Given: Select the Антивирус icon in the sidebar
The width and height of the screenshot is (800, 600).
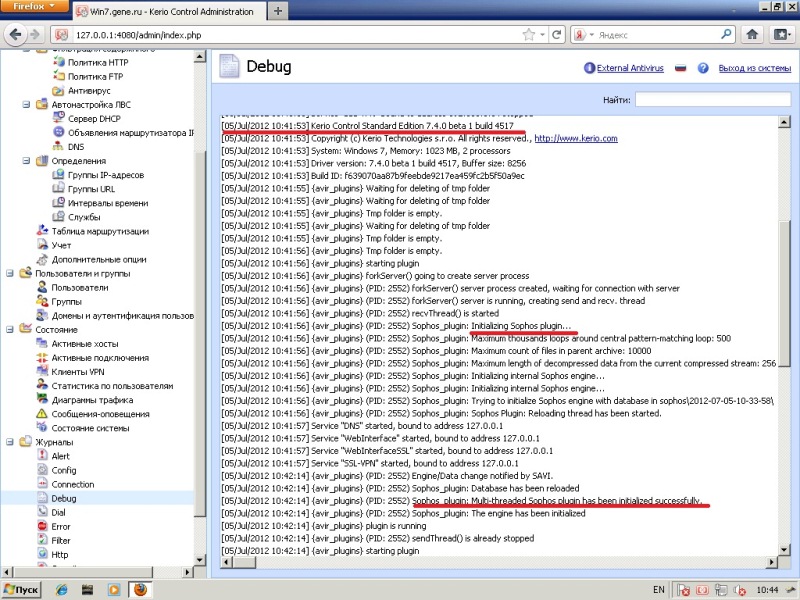Looking at the screenshot, I should (x=58, y=91).
